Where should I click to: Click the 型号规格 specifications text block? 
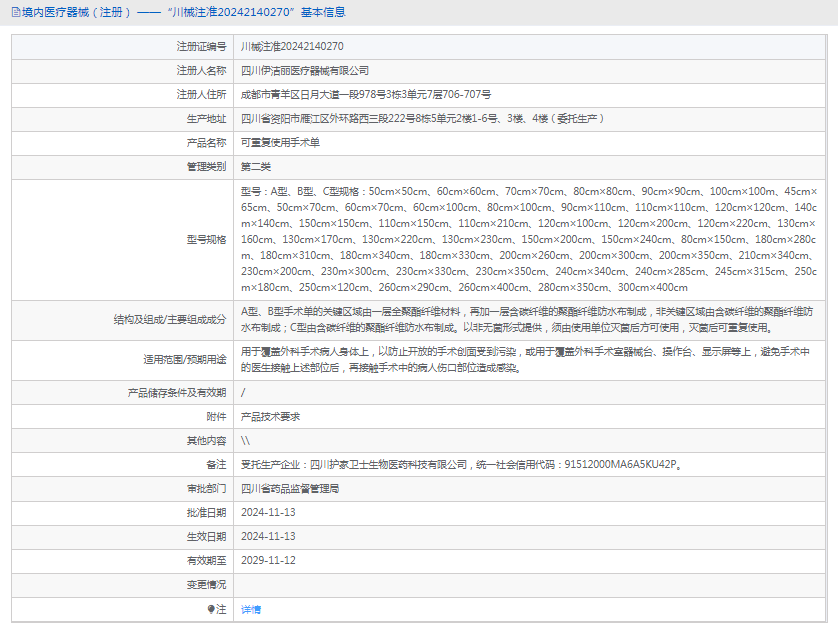click(x=529, y=239)
